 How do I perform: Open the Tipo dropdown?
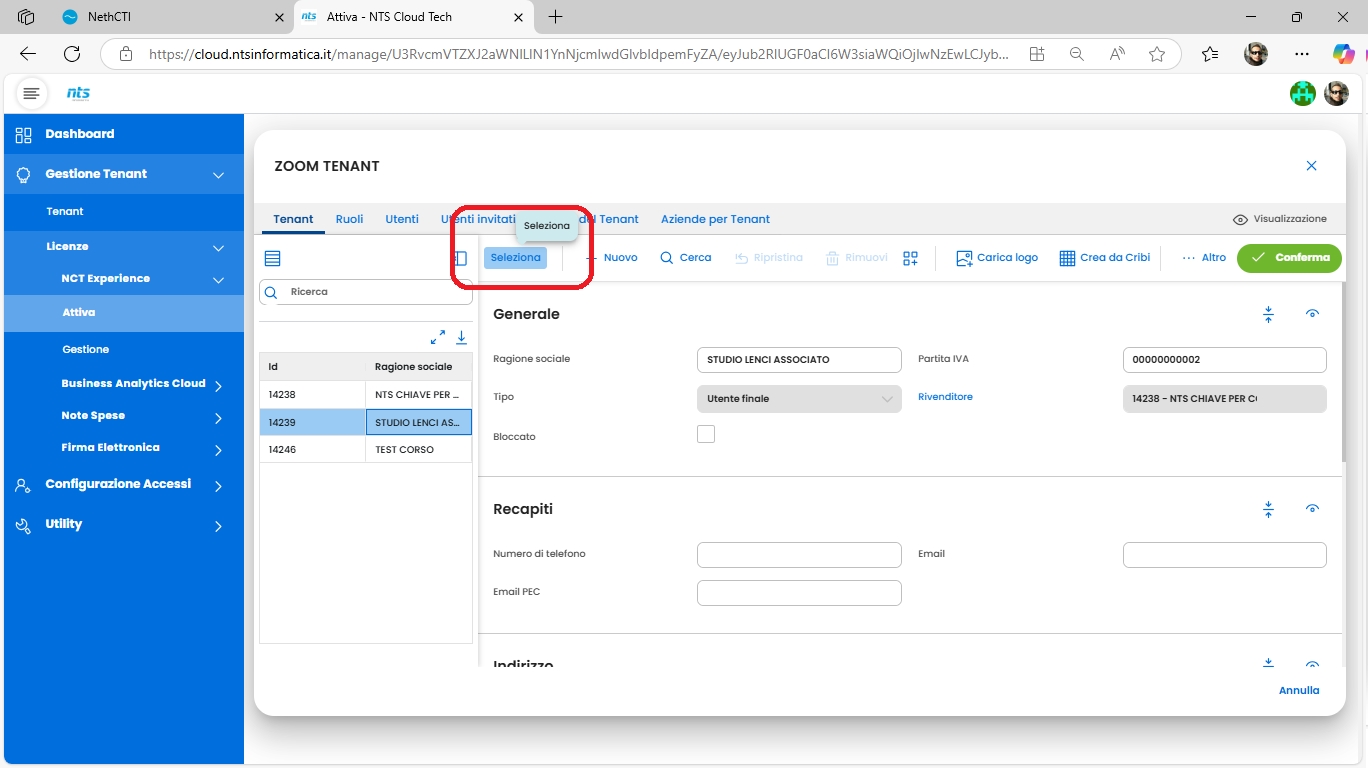799,399
